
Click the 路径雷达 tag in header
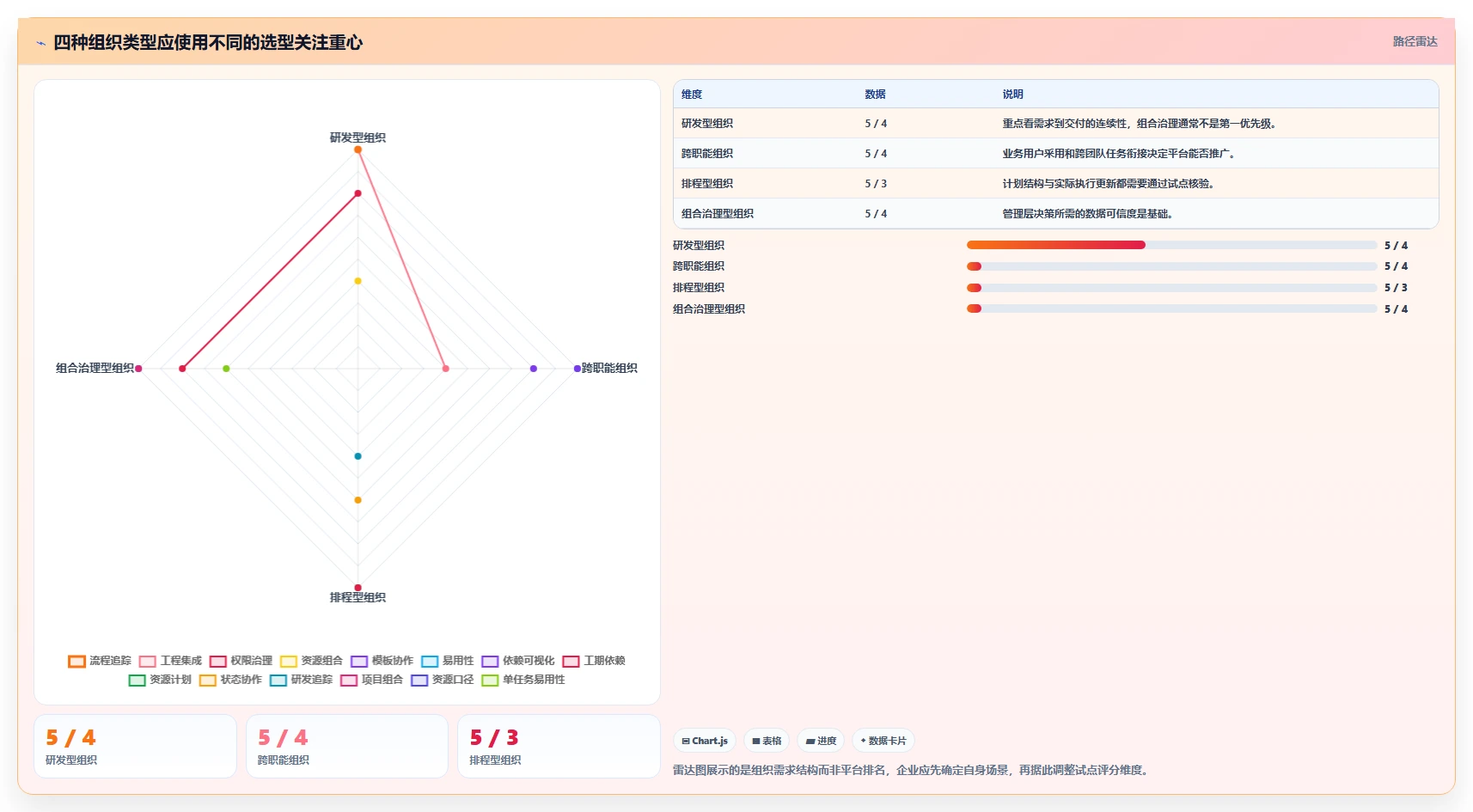pos(1415,41)
